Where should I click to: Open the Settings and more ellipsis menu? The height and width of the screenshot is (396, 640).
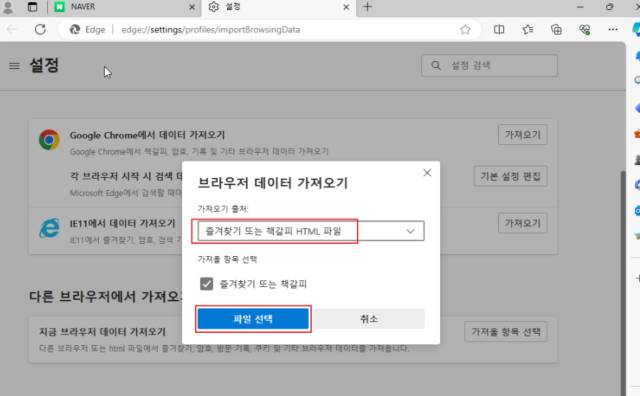[x=613, y=29]
